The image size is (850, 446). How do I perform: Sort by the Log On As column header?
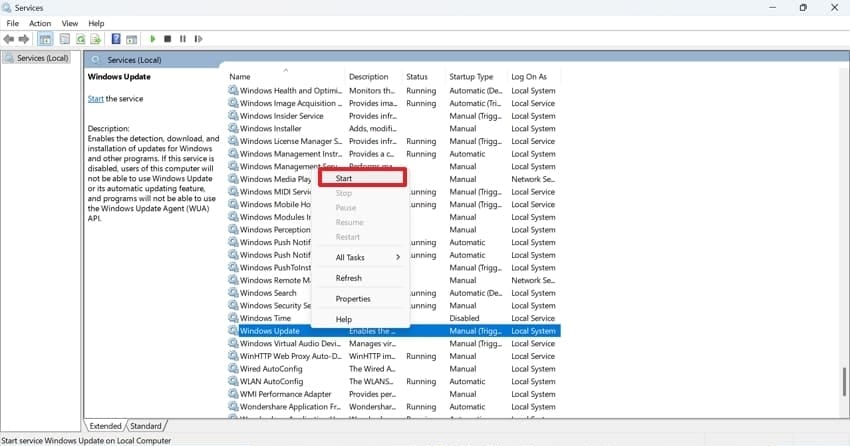pyautogui.click(x=529, y=77)
